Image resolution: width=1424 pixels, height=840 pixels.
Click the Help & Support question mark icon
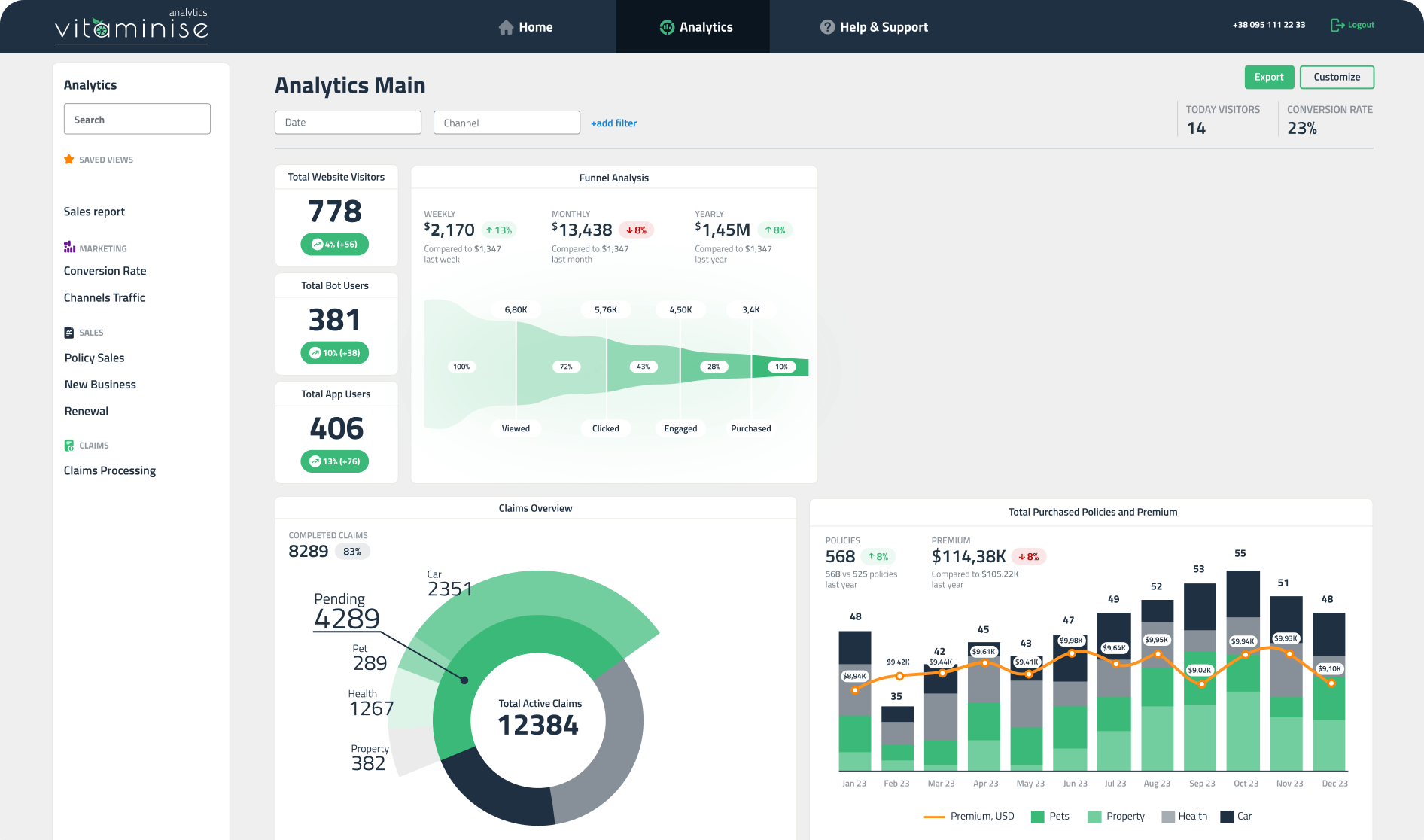pos(827,27)
